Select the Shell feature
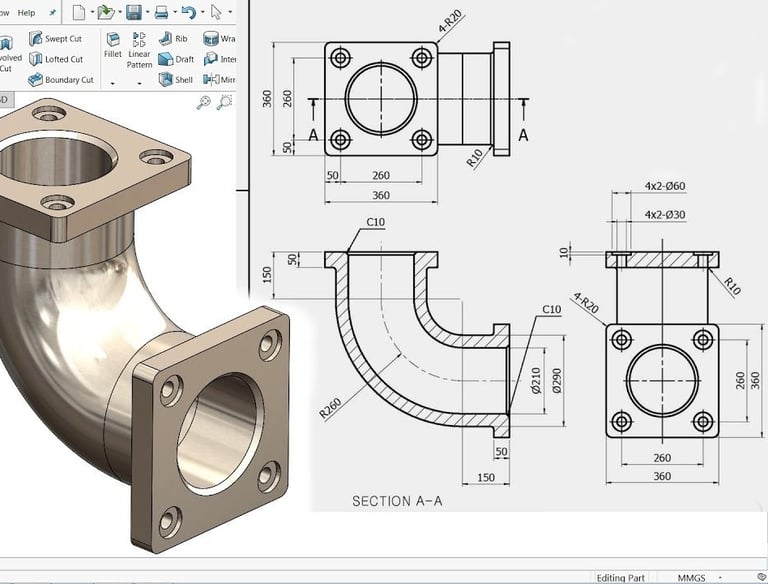The height and width of the screenshot is (584, 768). pyautogui.click(x=175, y=79)
